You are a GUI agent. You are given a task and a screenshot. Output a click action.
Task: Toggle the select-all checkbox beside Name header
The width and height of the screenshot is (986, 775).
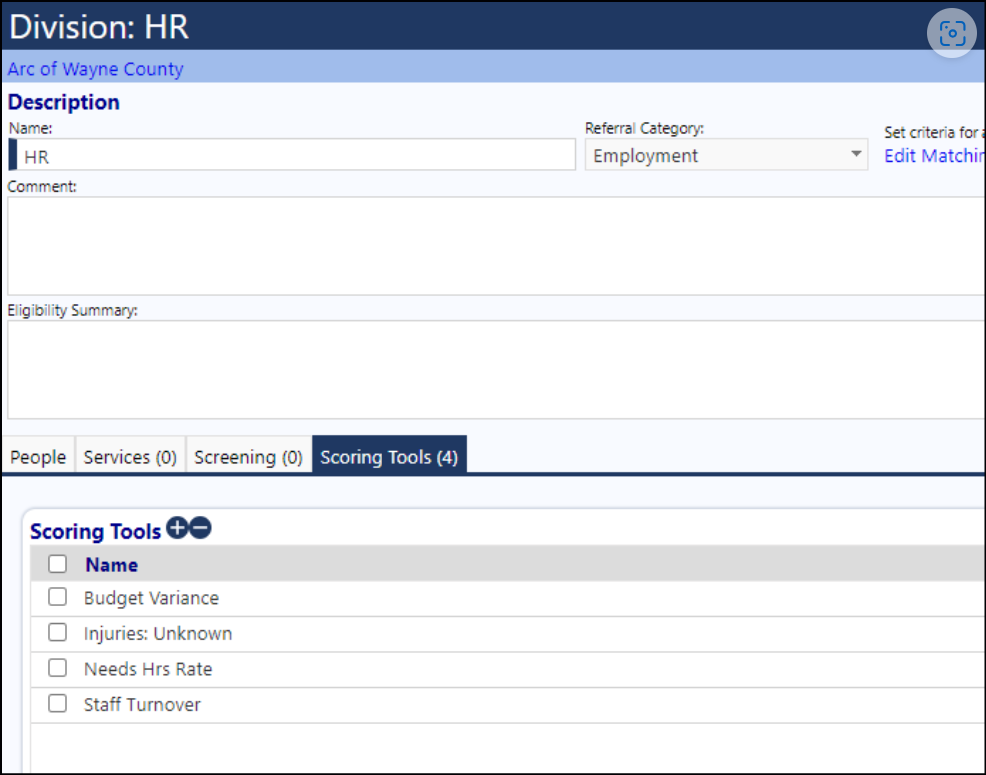click(57, 564)
